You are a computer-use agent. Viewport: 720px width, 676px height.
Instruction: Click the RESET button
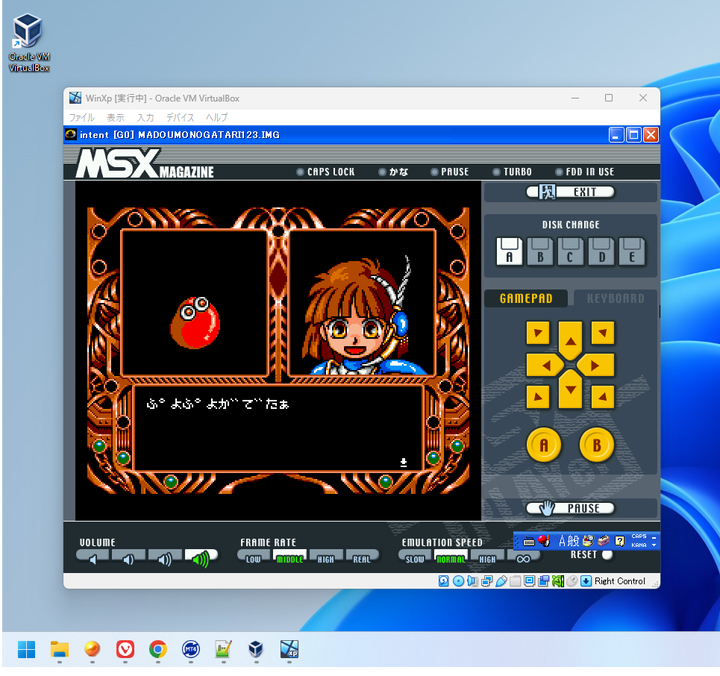coord(607,555)
